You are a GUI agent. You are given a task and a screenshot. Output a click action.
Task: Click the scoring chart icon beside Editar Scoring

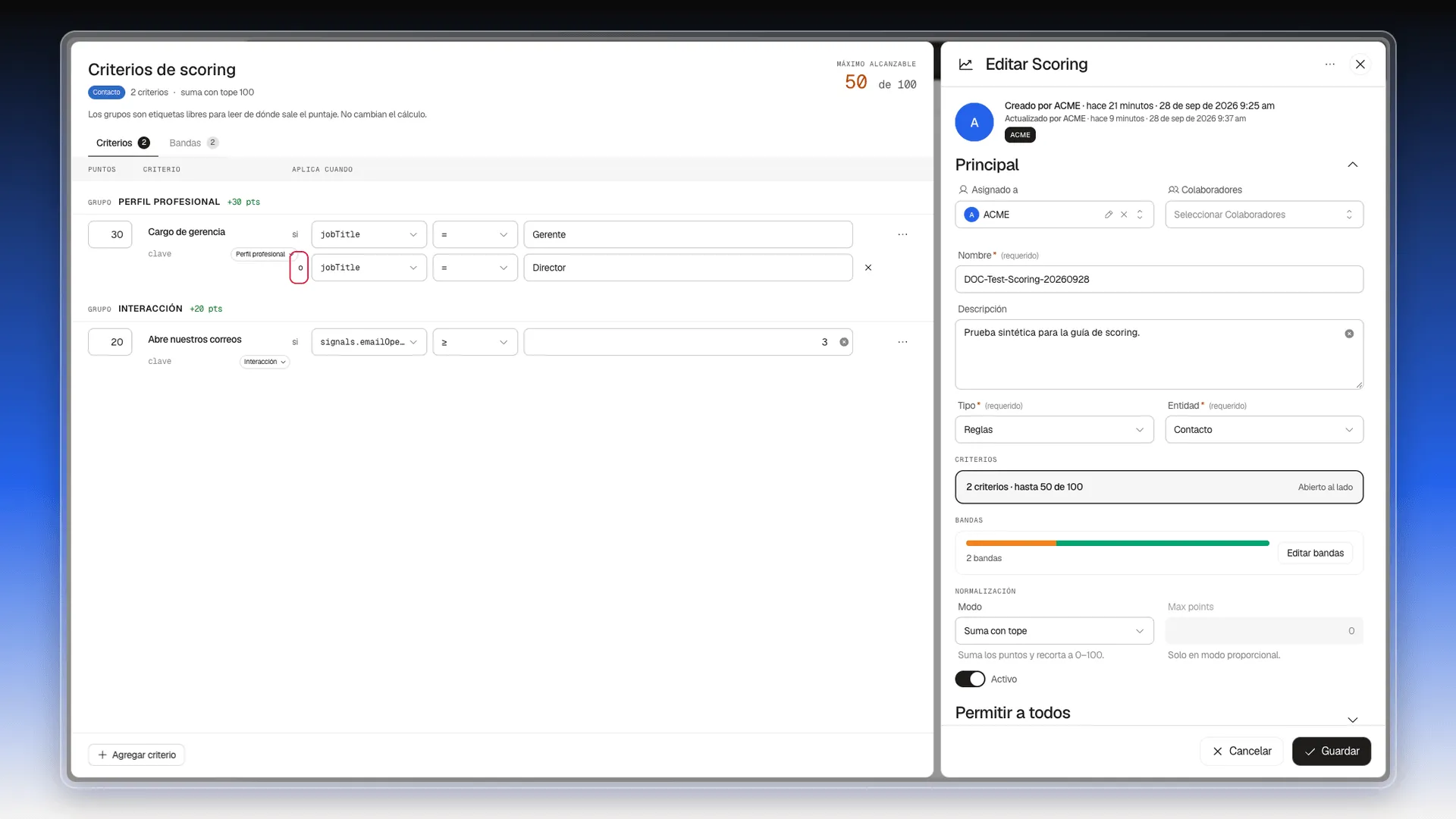[x=965, y=64]
